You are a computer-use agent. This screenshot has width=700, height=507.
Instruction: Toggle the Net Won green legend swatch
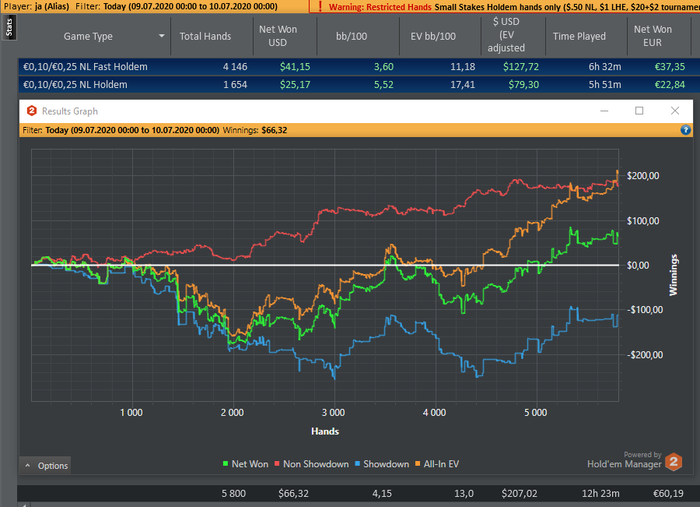pyautogui.click(x=225, y=464)
